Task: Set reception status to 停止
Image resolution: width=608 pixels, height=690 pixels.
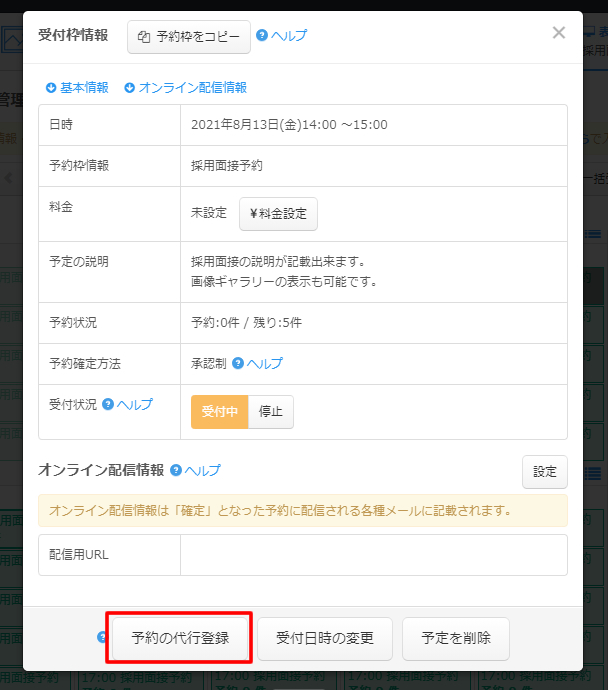Action: coord(271,412)
